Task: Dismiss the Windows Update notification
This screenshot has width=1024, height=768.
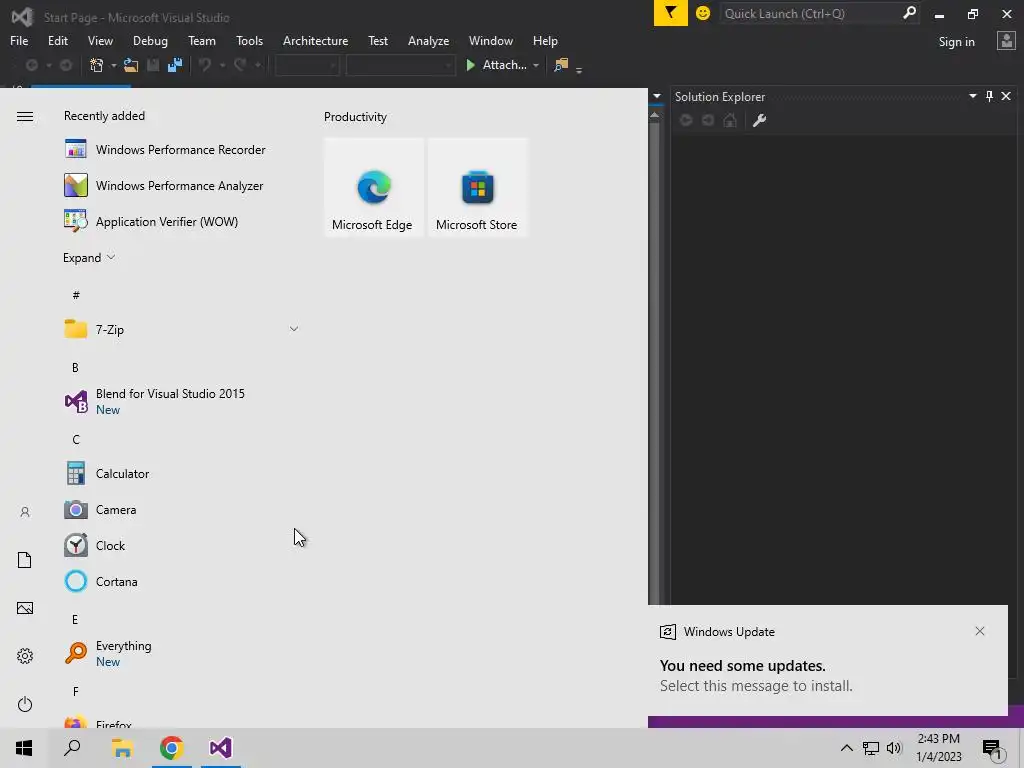Action: pos(980,631)
